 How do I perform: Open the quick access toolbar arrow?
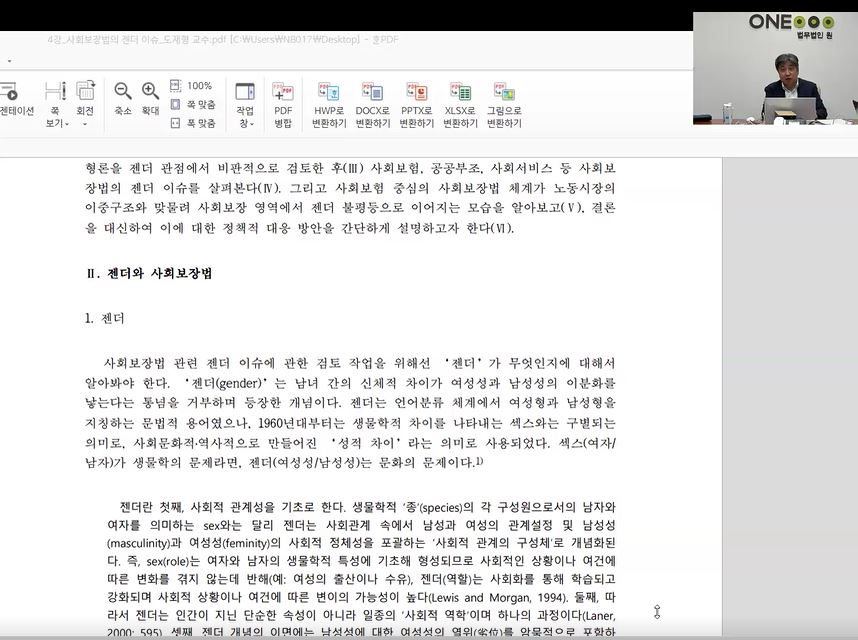[x=8, y=61]
